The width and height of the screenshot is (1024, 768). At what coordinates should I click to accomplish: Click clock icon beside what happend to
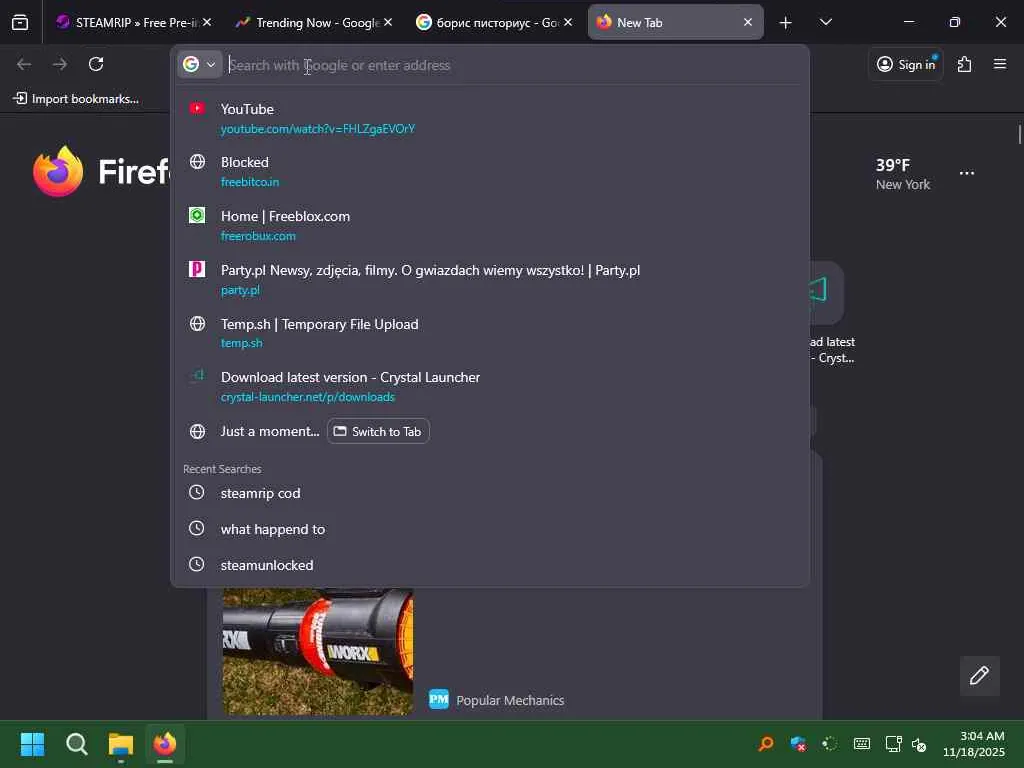tap(197, 528)
